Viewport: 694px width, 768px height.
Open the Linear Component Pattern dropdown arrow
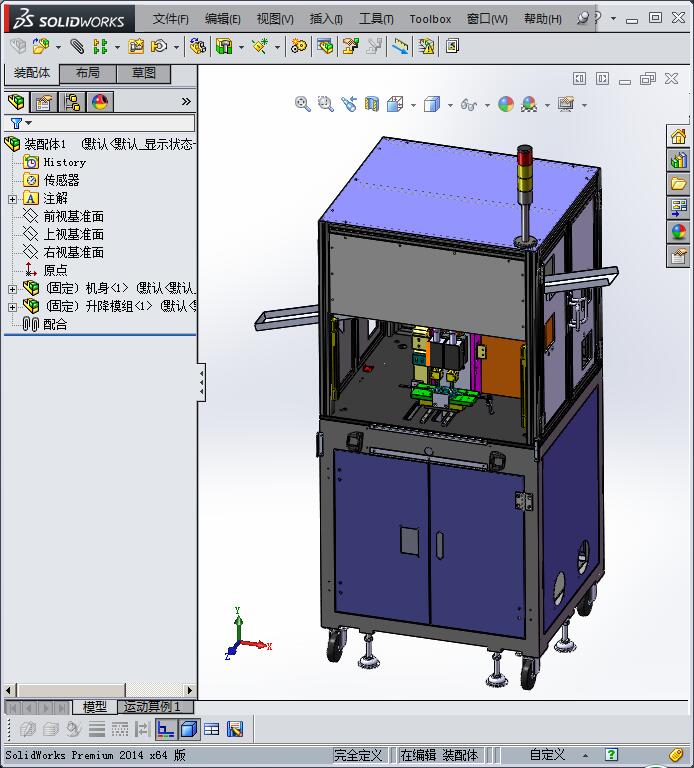click(x=117, y=47)
